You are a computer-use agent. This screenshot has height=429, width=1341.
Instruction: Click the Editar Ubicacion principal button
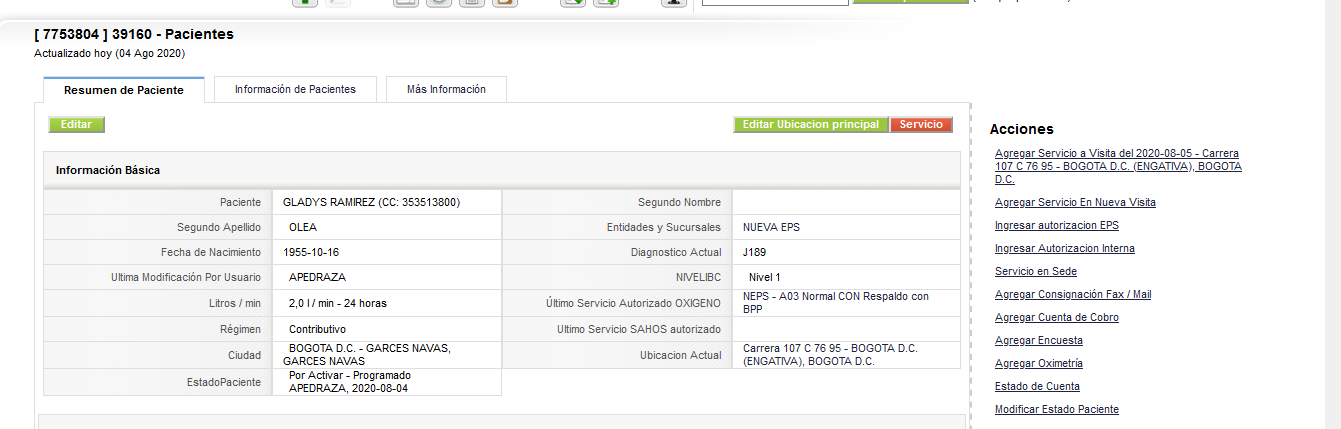pos(811,125)
